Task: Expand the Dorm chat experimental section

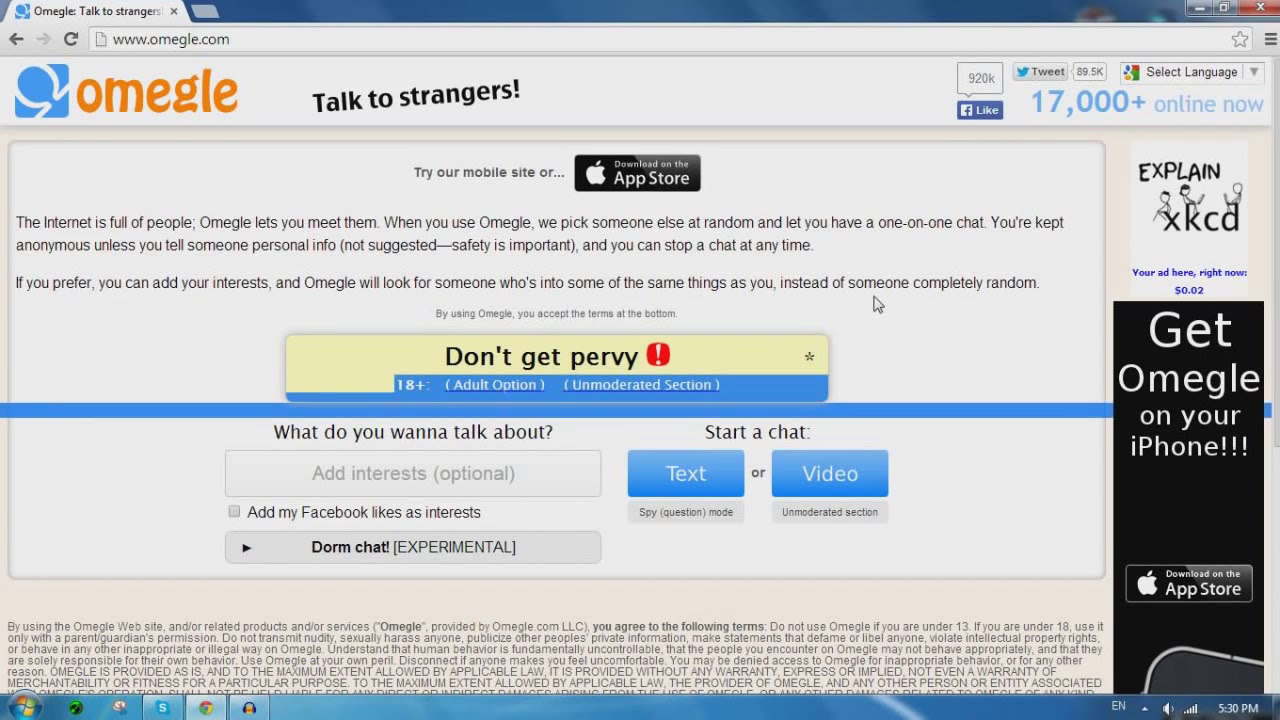Action: [x=413, y=547]
